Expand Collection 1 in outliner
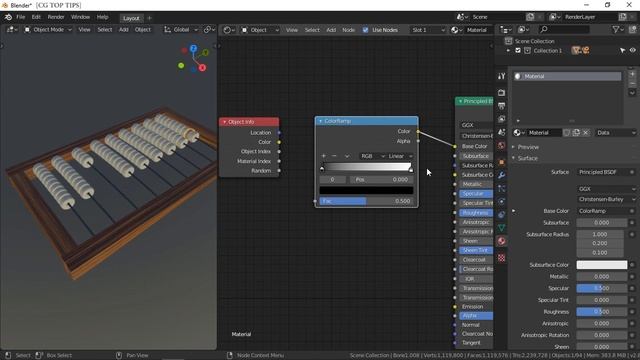 (509, 51)
